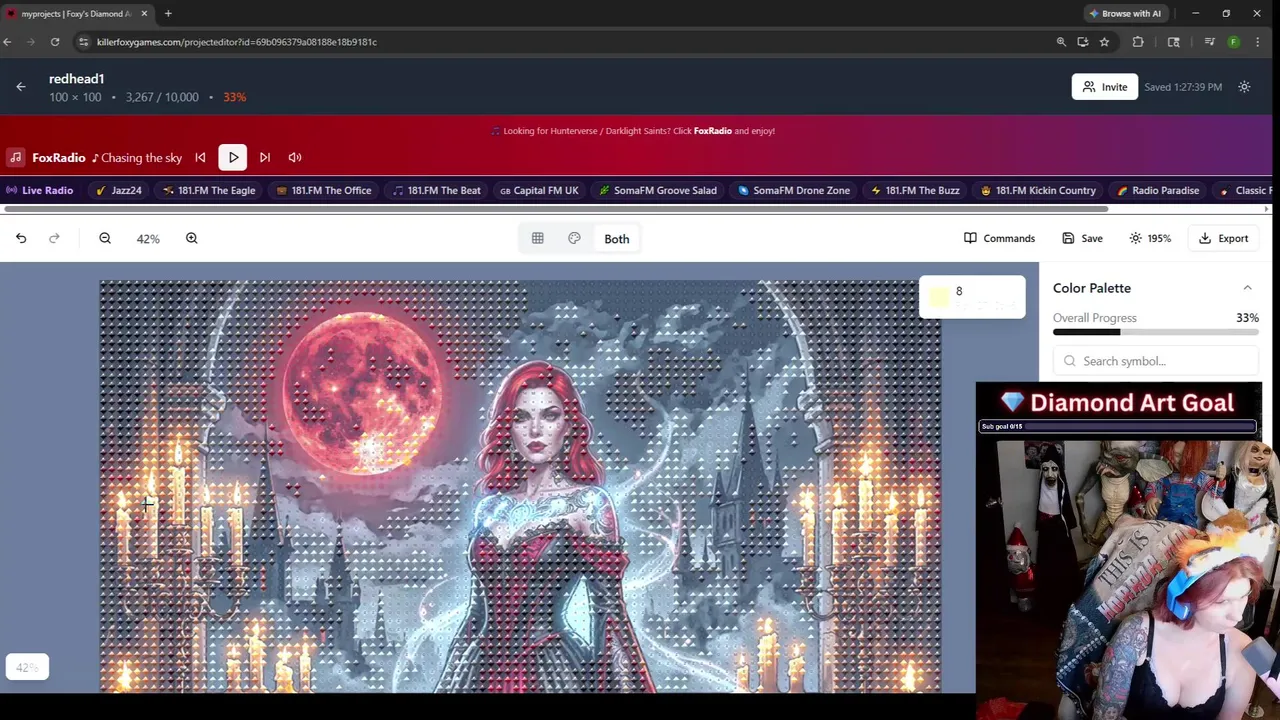Click the Overall Progress bar

(x=1155, y=332)
